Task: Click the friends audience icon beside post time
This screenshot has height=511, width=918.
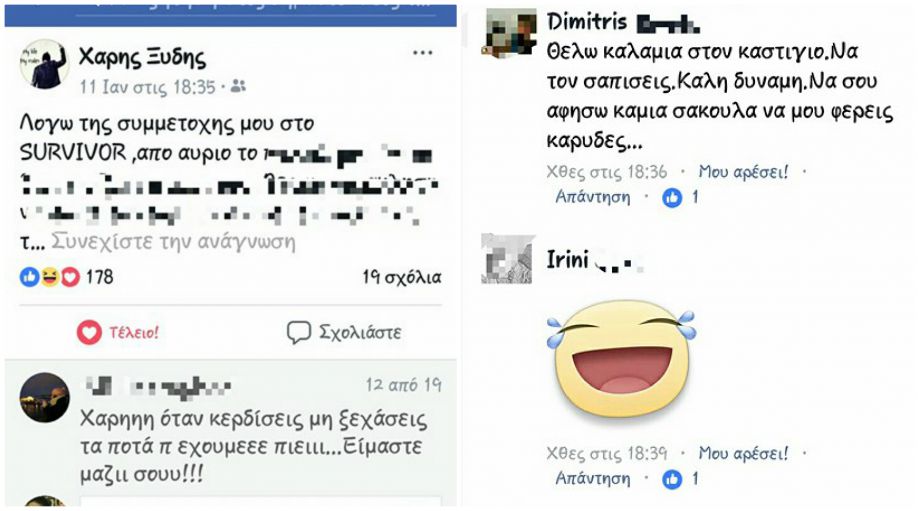Action: (238, 87)
